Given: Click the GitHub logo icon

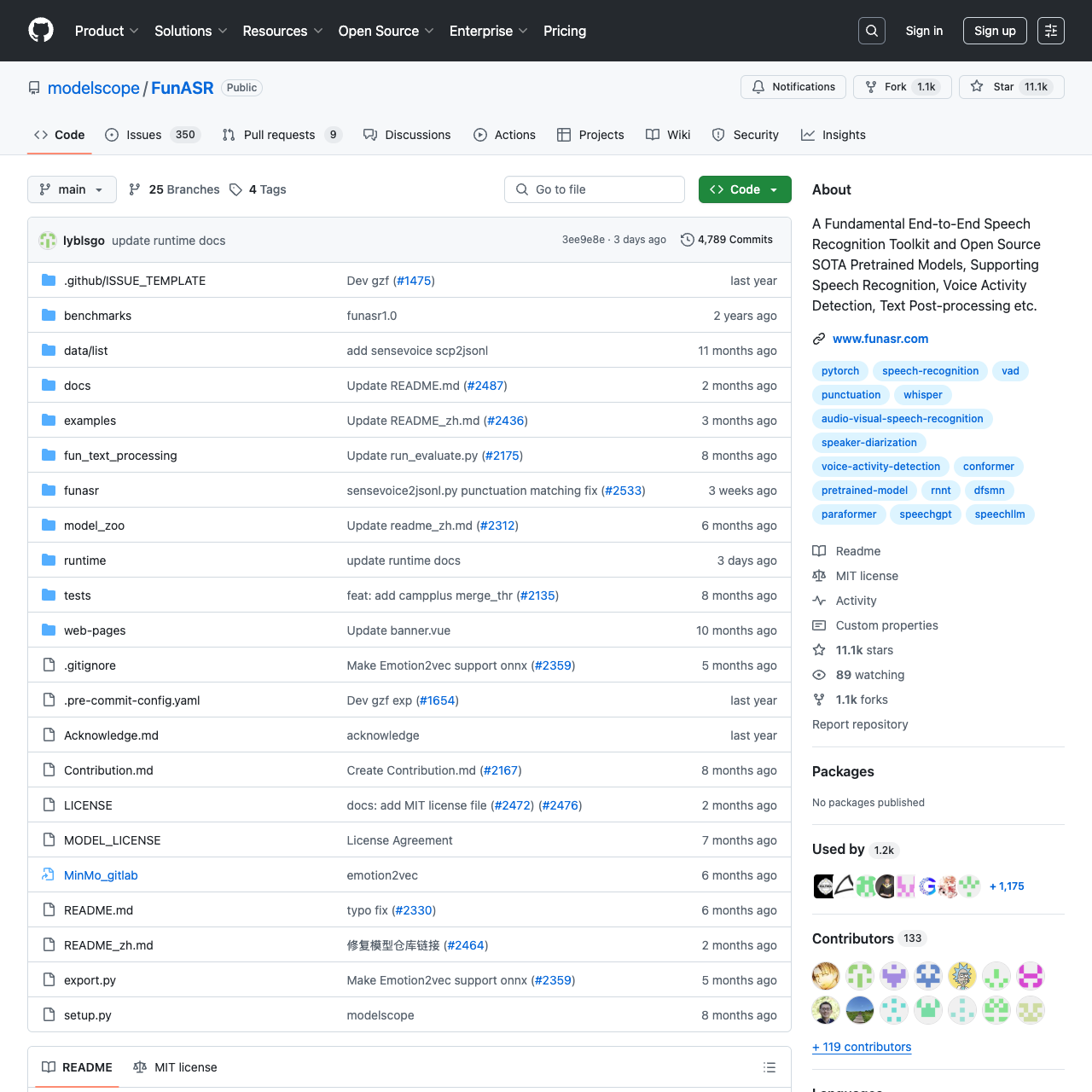Looking at the screenshot, I should pyautogui.click(x=41, y=31).
